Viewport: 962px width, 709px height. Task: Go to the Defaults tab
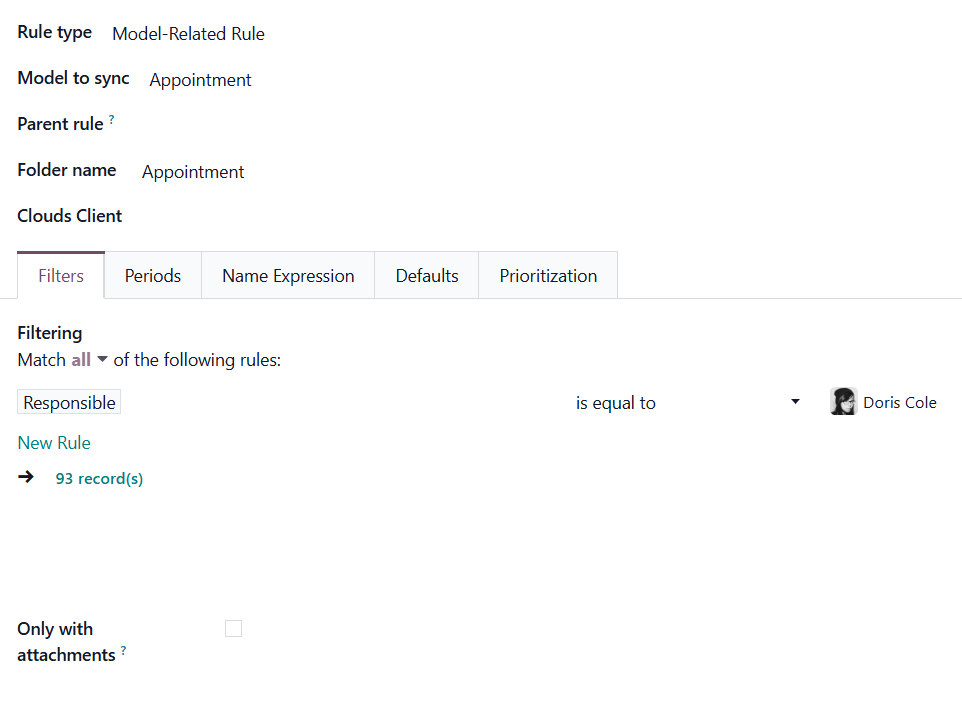pos(427,276)
